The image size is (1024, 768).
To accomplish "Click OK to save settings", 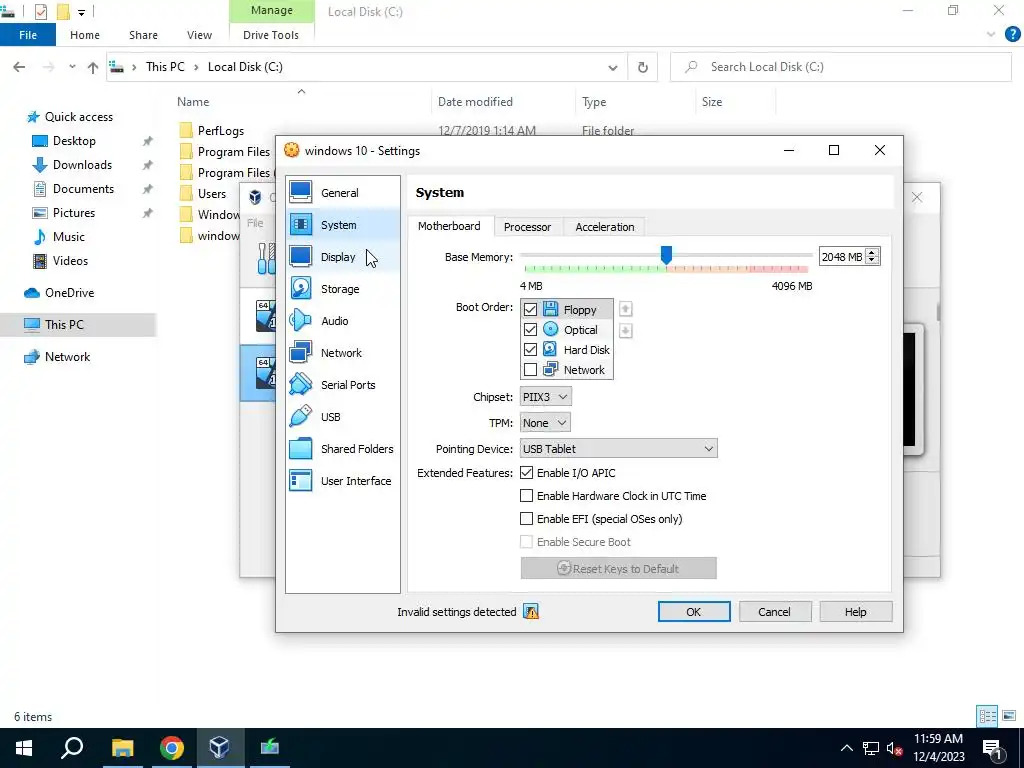I will tap(694, 612).
